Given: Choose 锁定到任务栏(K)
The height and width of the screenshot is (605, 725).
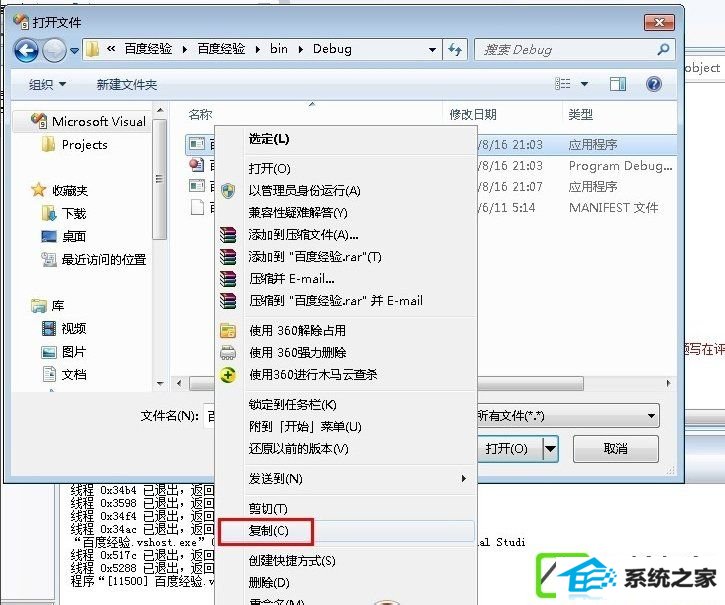Looking at the screenshot, I should click(292, 405).
